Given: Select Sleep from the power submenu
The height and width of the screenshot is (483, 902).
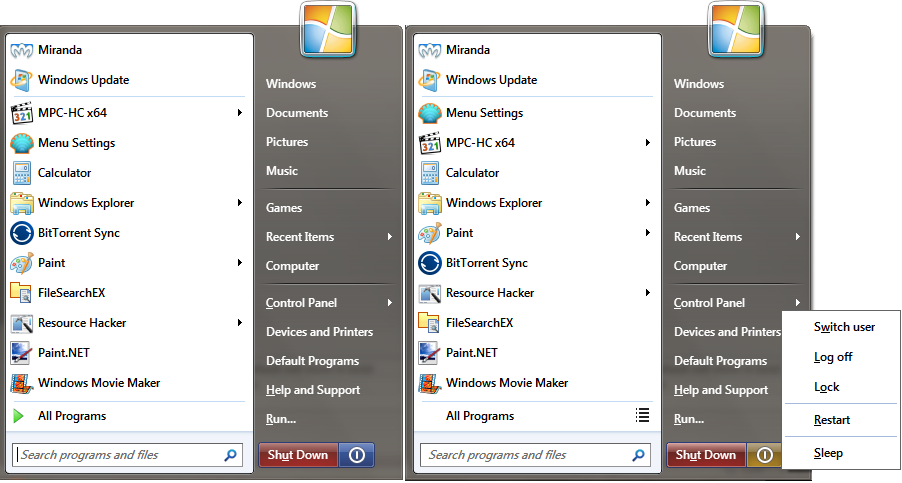Looking at the screenshot, I should [828, 453].
